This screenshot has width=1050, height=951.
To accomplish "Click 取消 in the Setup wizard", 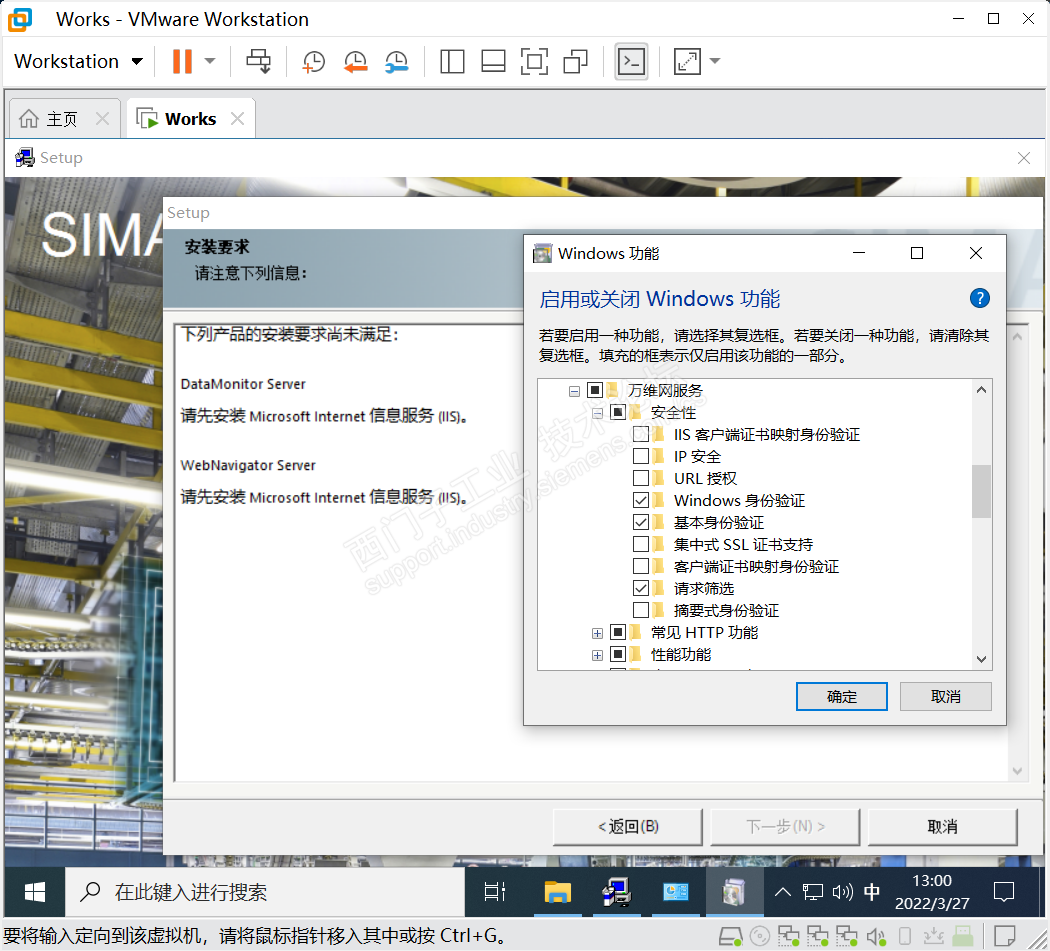I will 942,826.
